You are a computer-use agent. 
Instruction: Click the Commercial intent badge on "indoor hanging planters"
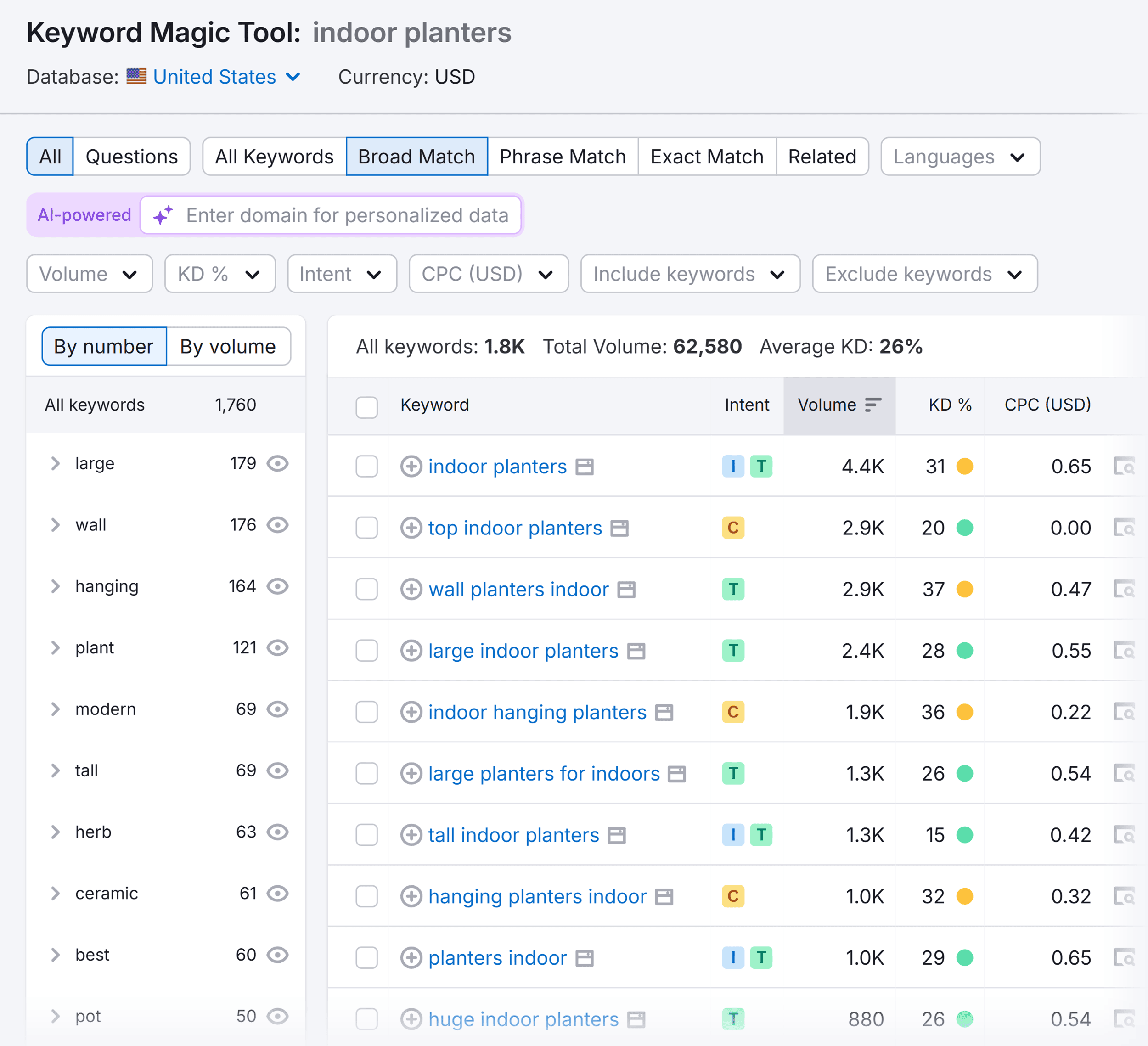[x=733, y=712]
